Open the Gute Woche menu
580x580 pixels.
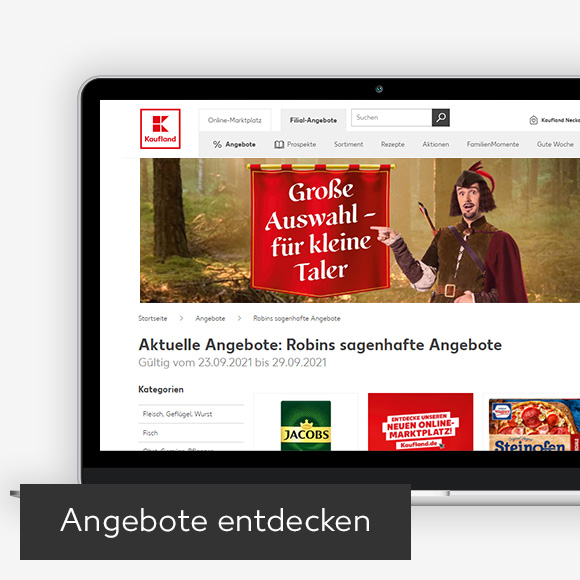point(555,144)
